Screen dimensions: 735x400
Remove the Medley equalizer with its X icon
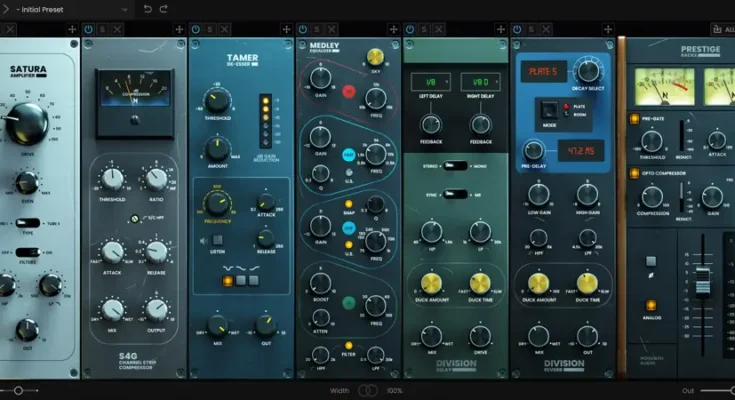[332, 30]
